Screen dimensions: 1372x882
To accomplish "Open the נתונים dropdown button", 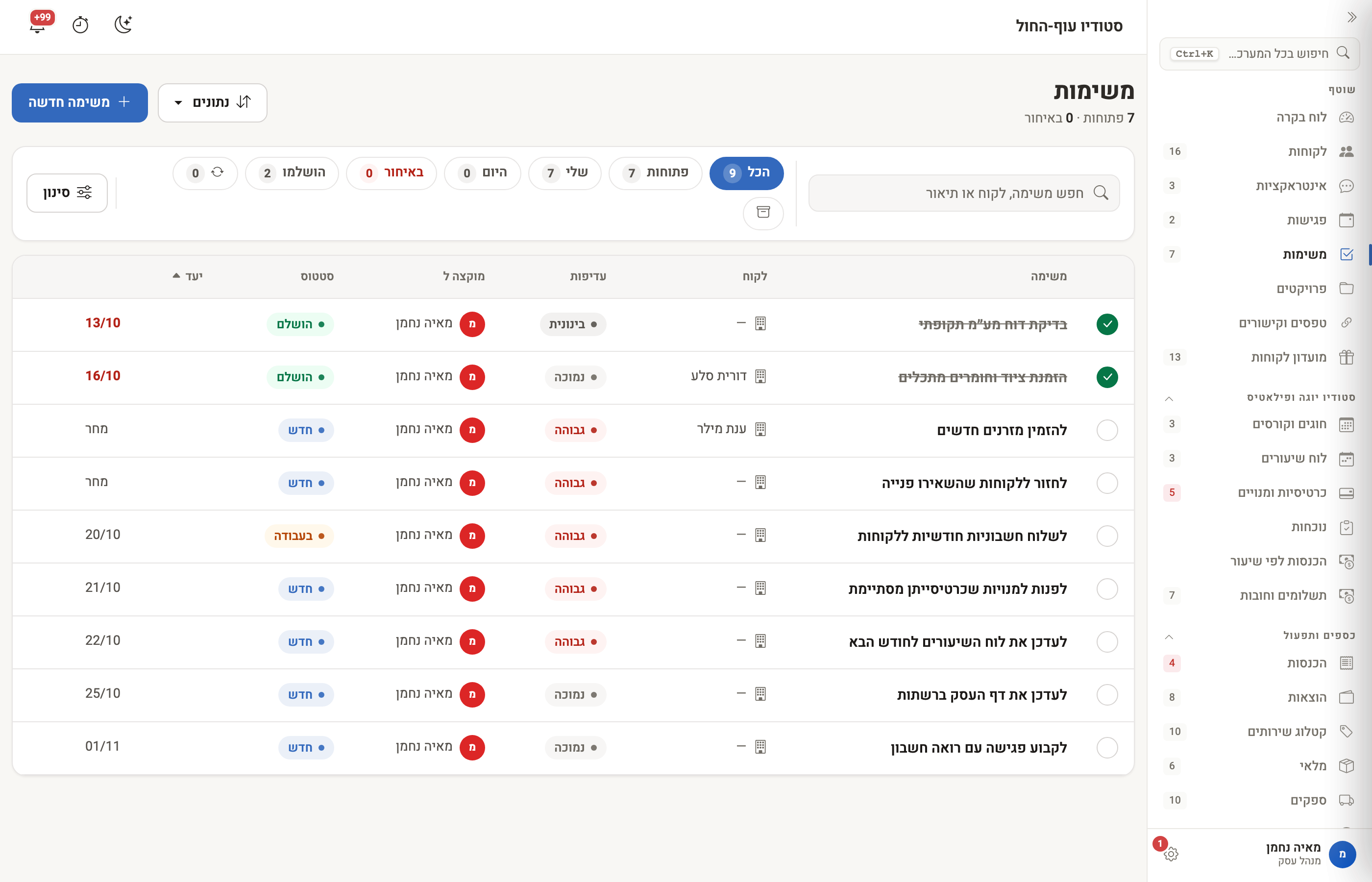I will (213, 102).
